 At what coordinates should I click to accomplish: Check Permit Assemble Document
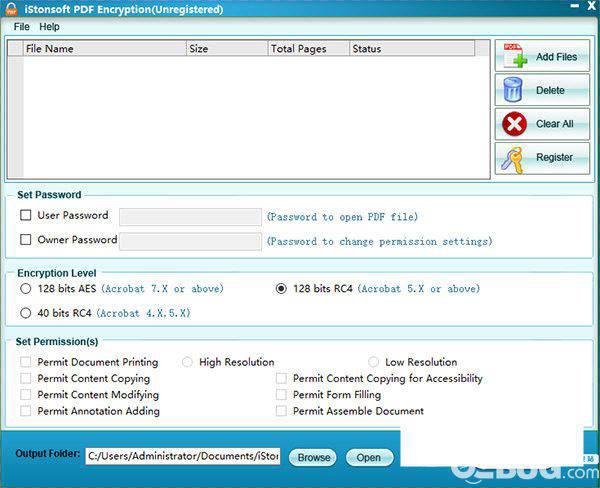tap(281, 411)
